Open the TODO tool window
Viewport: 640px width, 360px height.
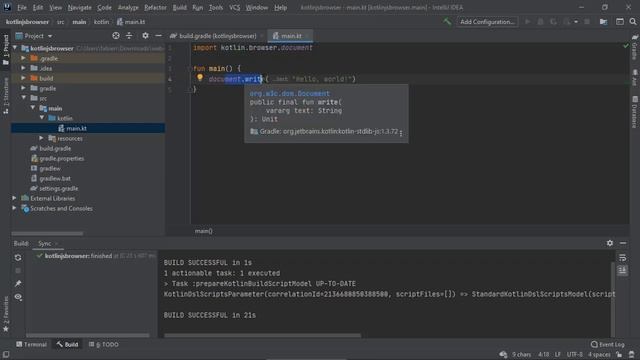(x=104, y=344)
